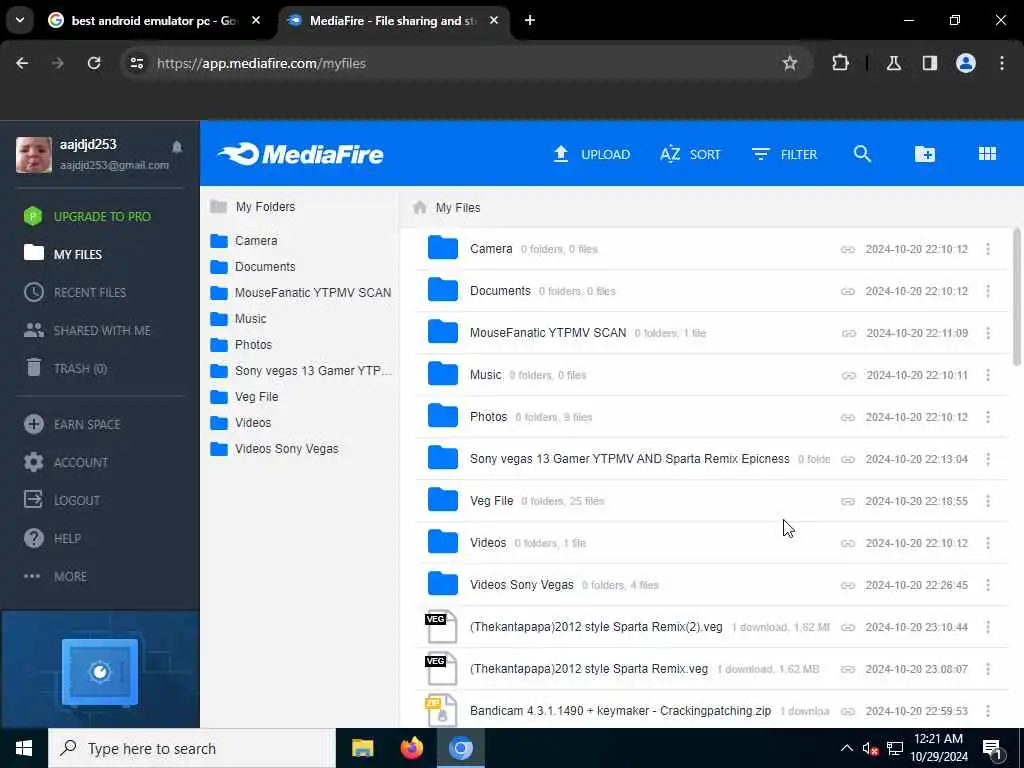
Task: Select Camera in folder tree
Action: click(x=244, y=241)
